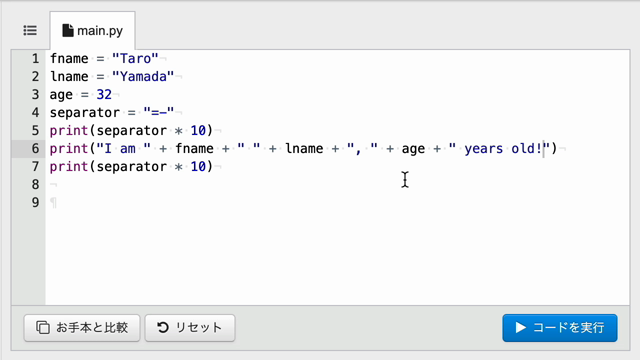This screenshot has width=640, height=360.
Task: Click "years old!" text on line 6
Action: [505, 149]
